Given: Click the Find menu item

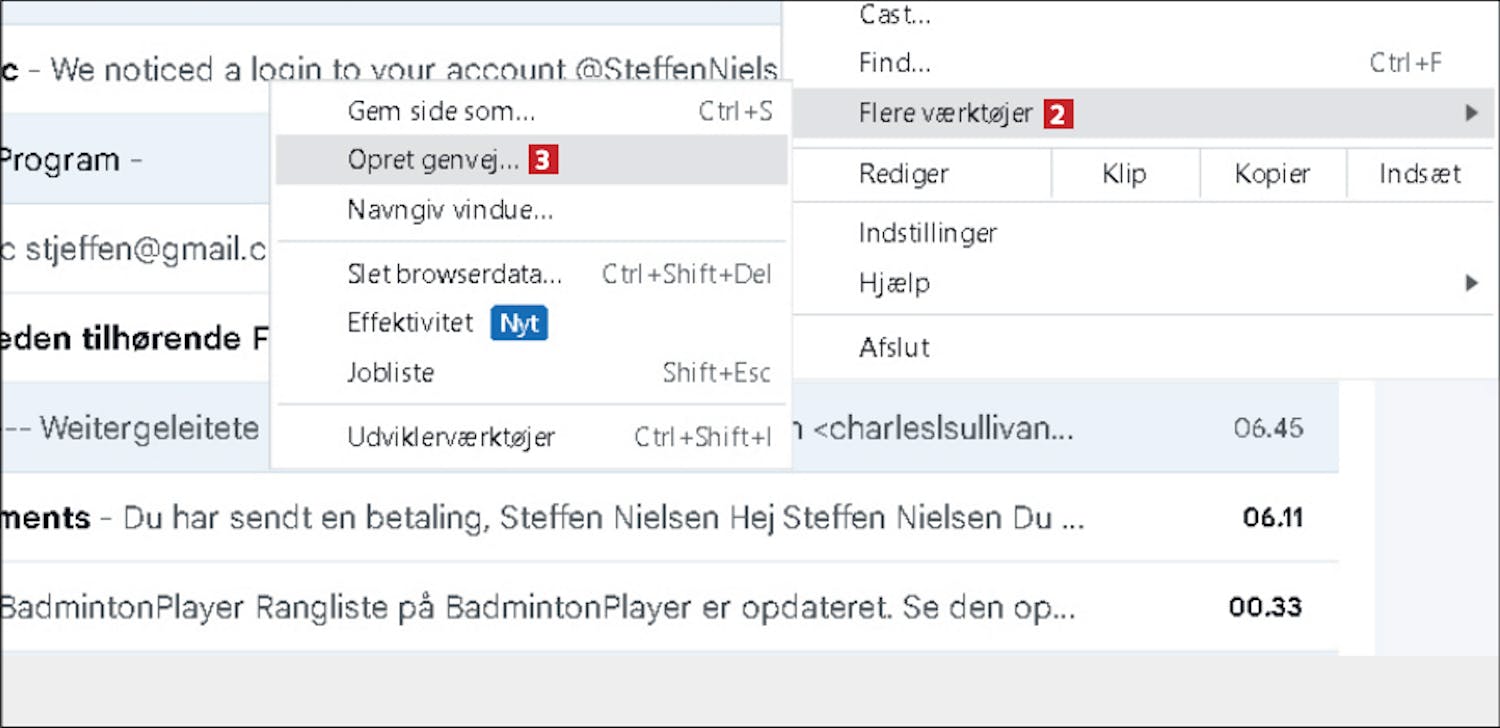Looking at the screenshot, I should pyautogui.click(x=894, y=63).
